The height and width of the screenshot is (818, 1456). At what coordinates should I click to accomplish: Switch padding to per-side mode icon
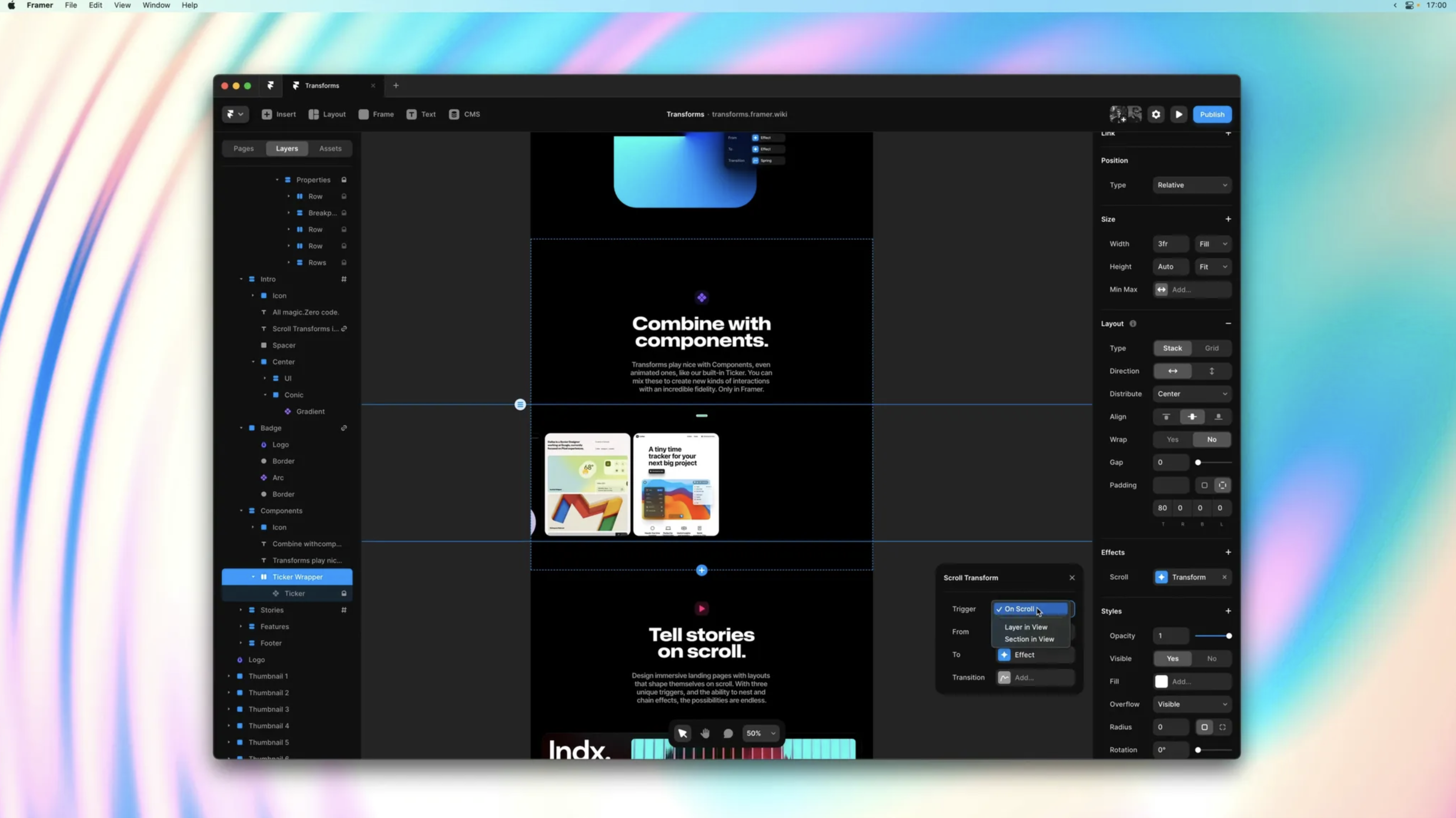click(x=1223, y=485)
